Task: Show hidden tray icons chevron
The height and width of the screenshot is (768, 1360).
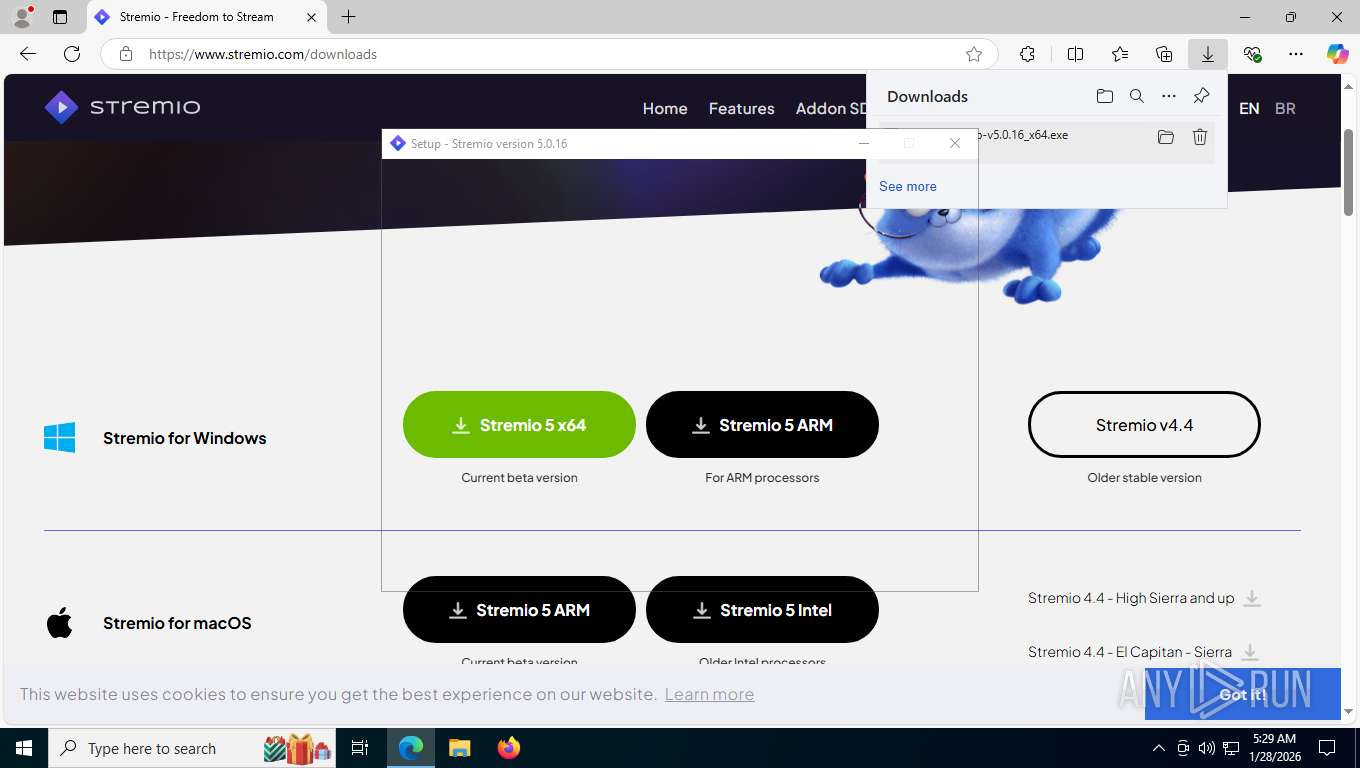Action: click(1158, 748)
